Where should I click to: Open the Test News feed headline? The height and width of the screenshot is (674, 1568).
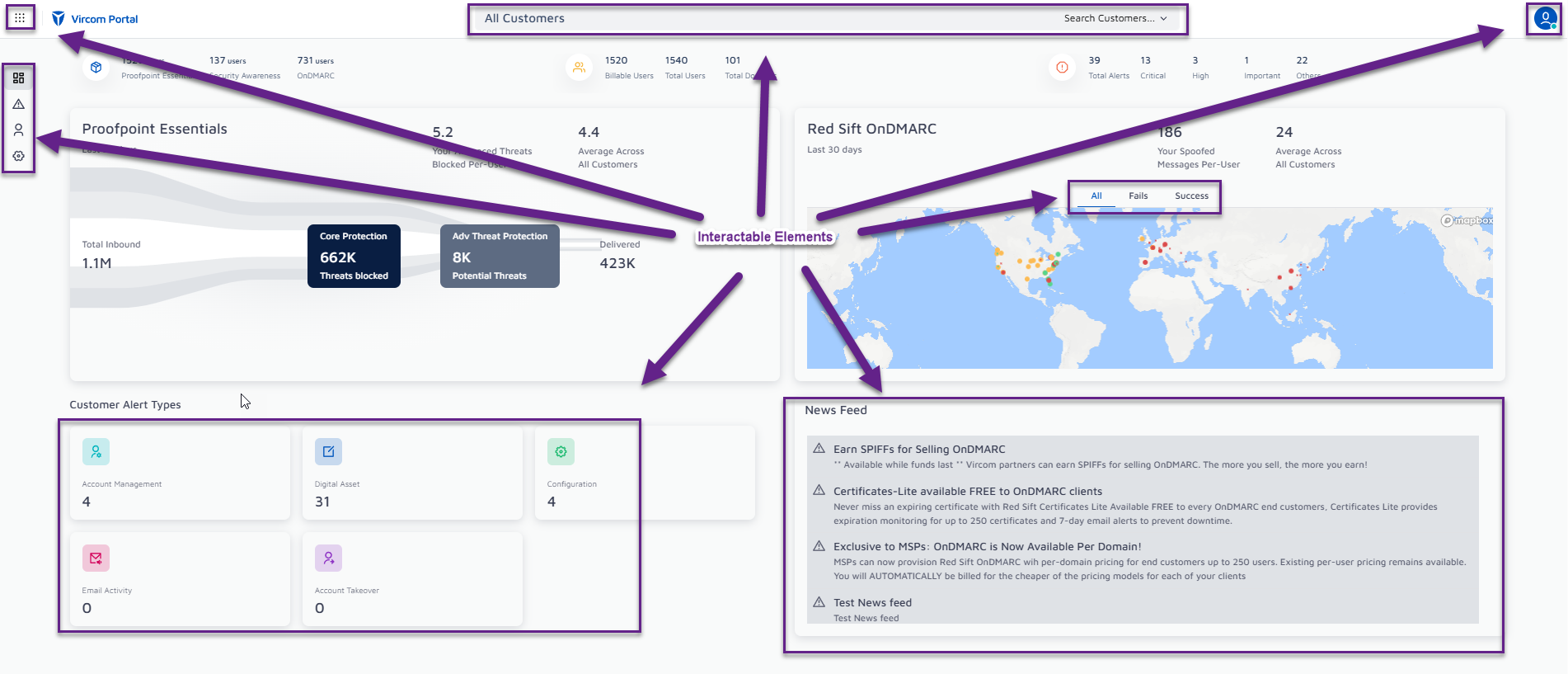872,603
